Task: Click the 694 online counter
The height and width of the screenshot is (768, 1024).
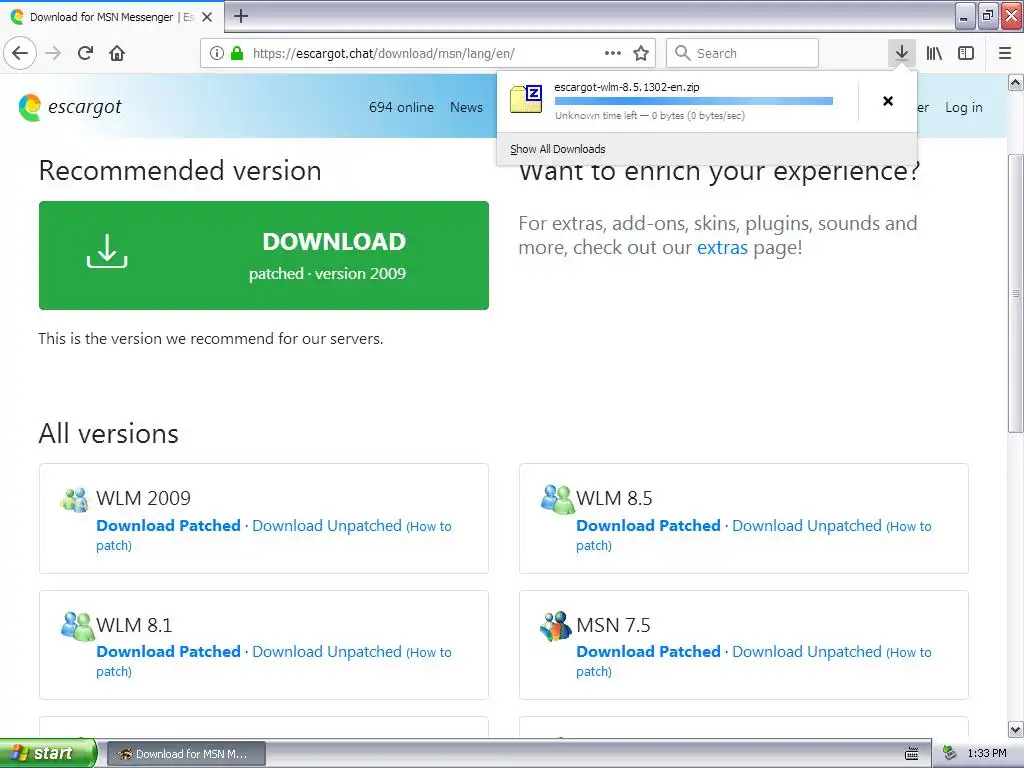Action: point(401,107)
